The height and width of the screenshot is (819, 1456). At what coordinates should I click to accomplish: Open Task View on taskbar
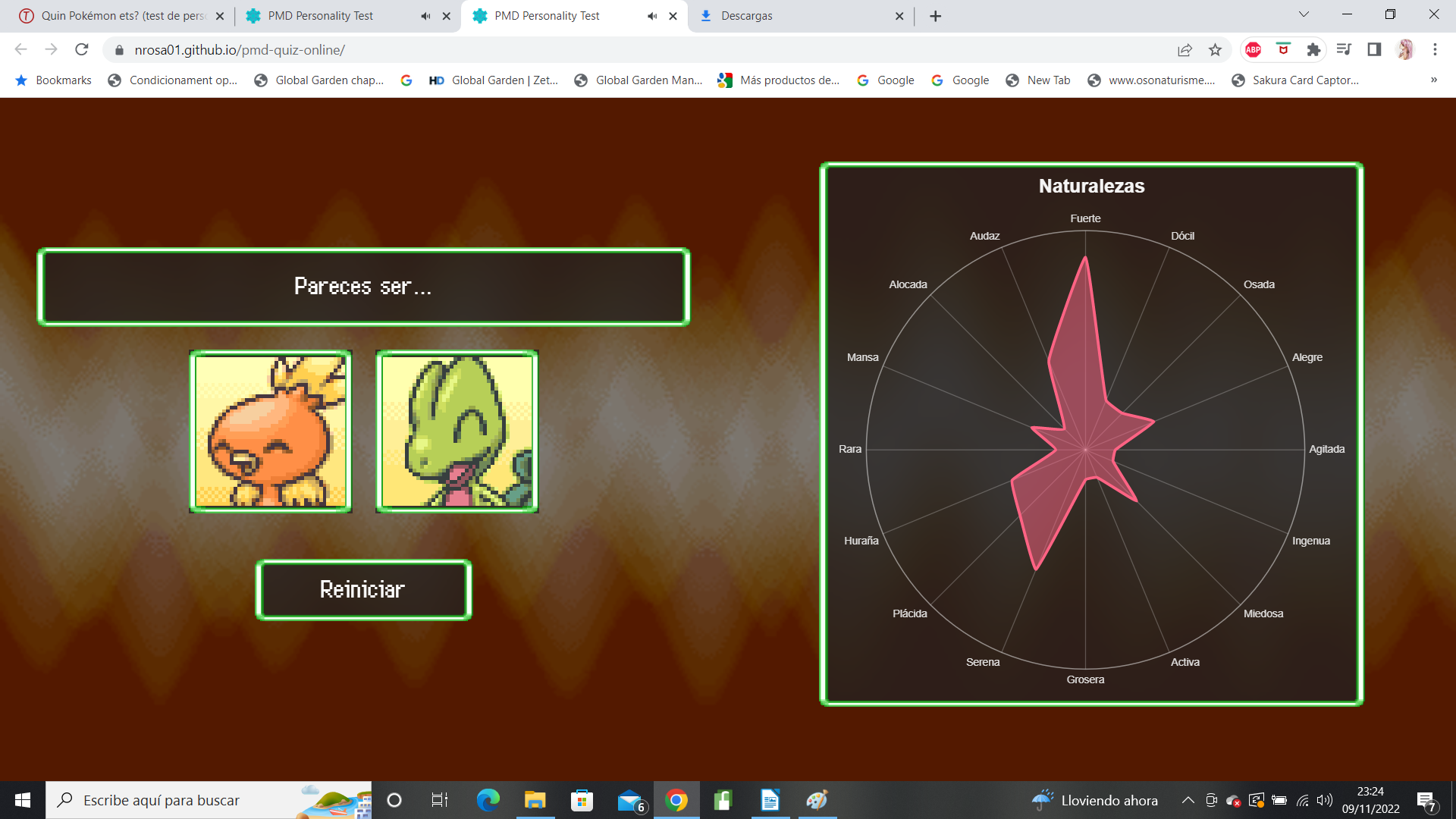440,800
